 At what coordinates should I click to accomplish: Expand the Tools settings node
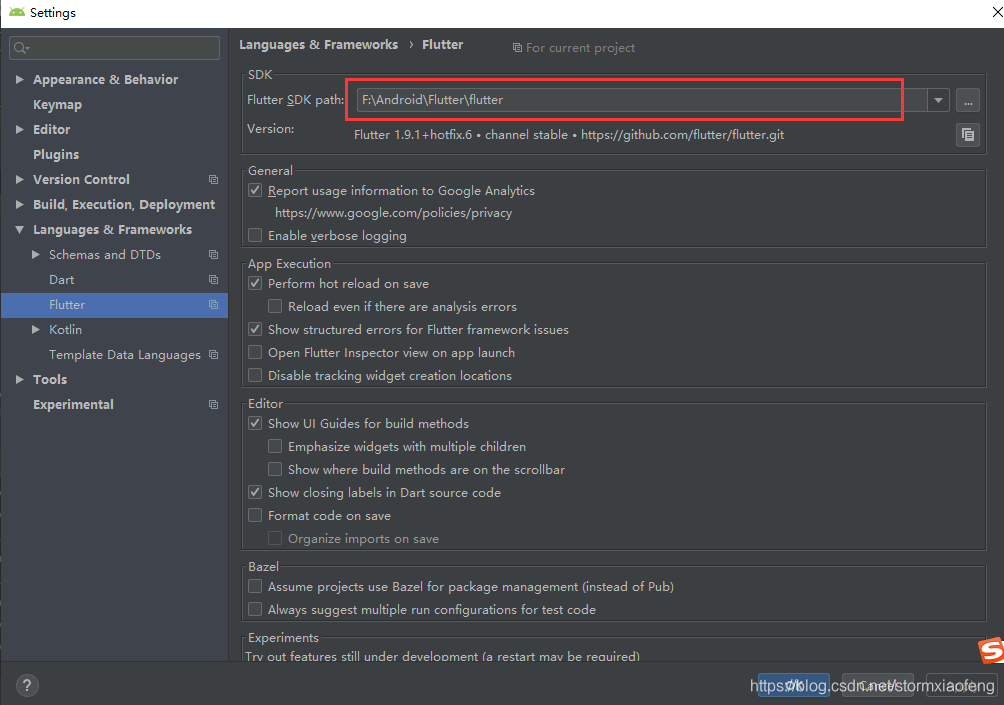(x=20, y=379)
